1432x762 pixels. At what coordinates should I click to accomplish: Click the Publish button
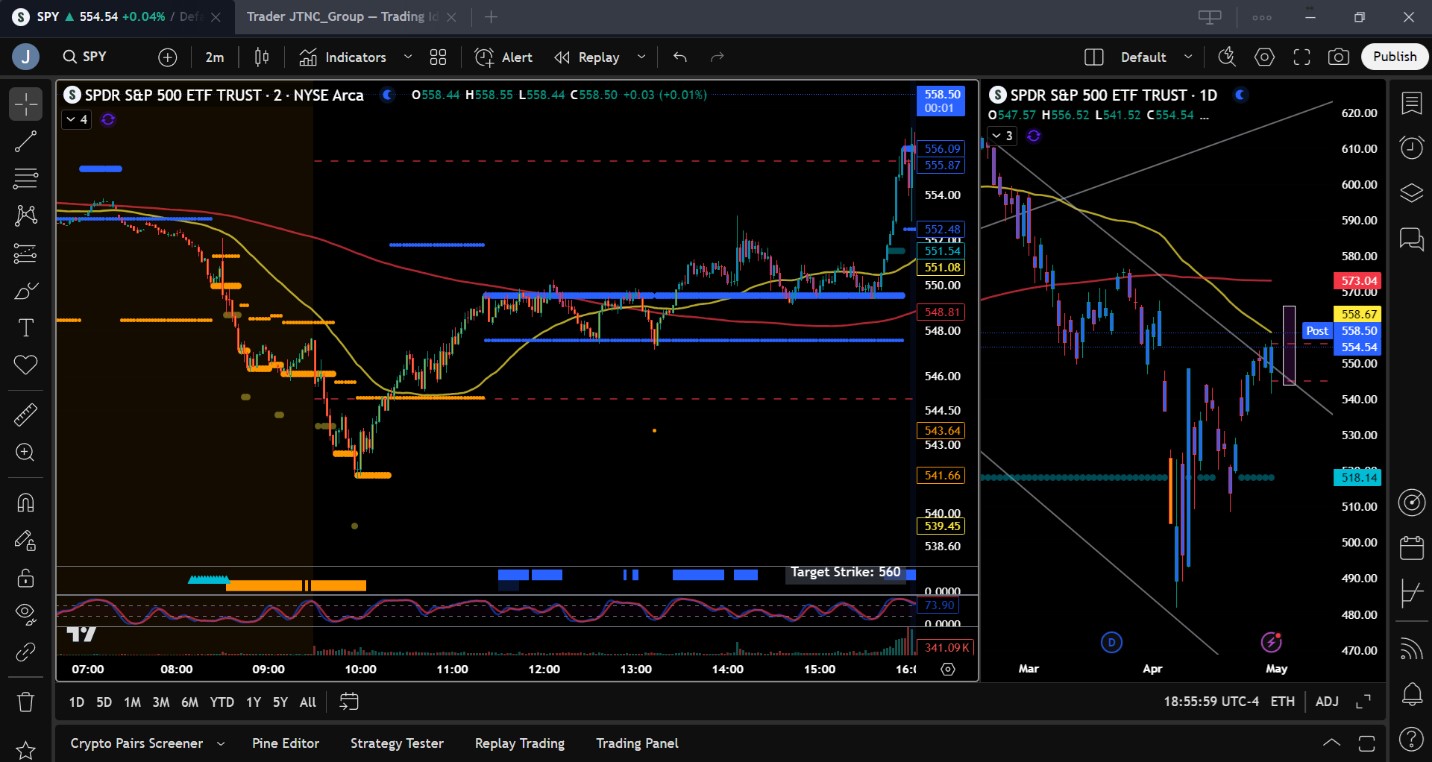tap(1395, 57)
